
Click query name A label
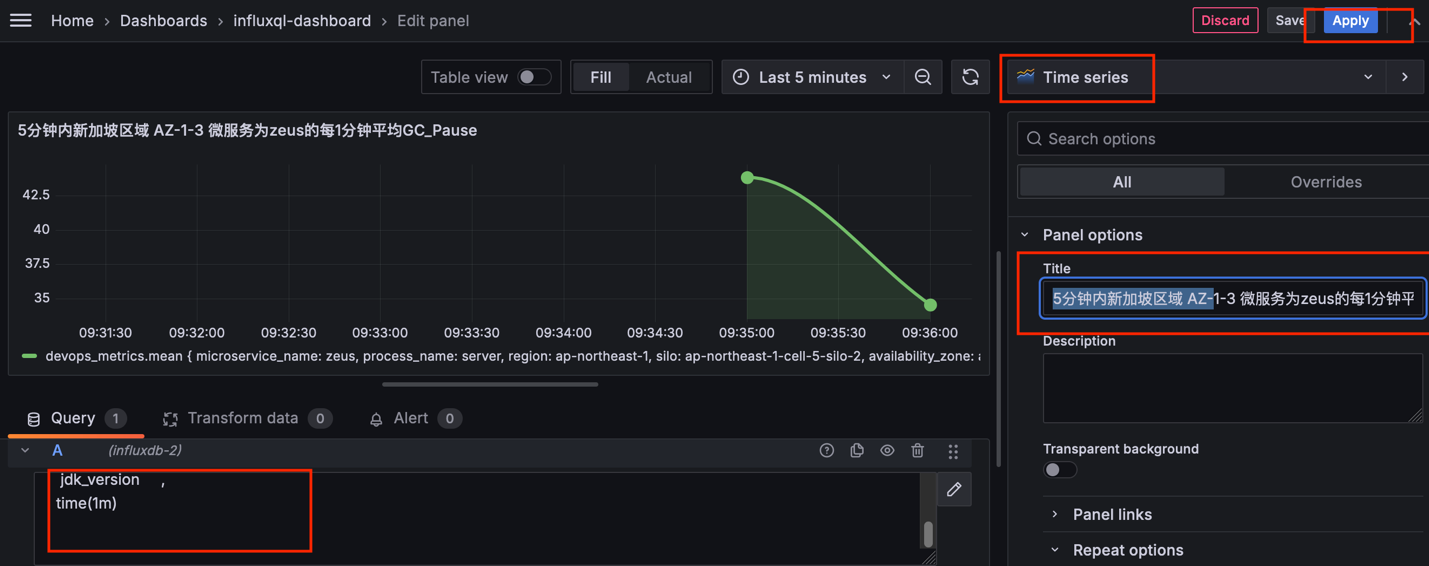coord(57,451)
